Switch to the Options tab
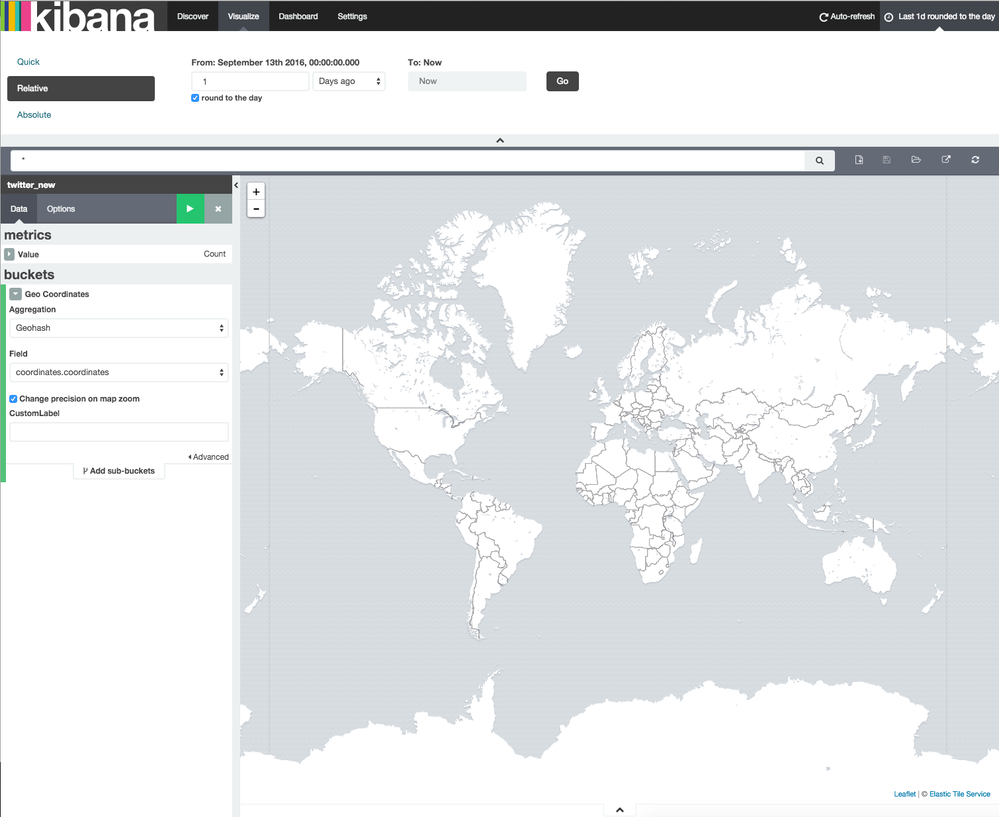This screenshot has height=817, width=999. pos(60,209)
